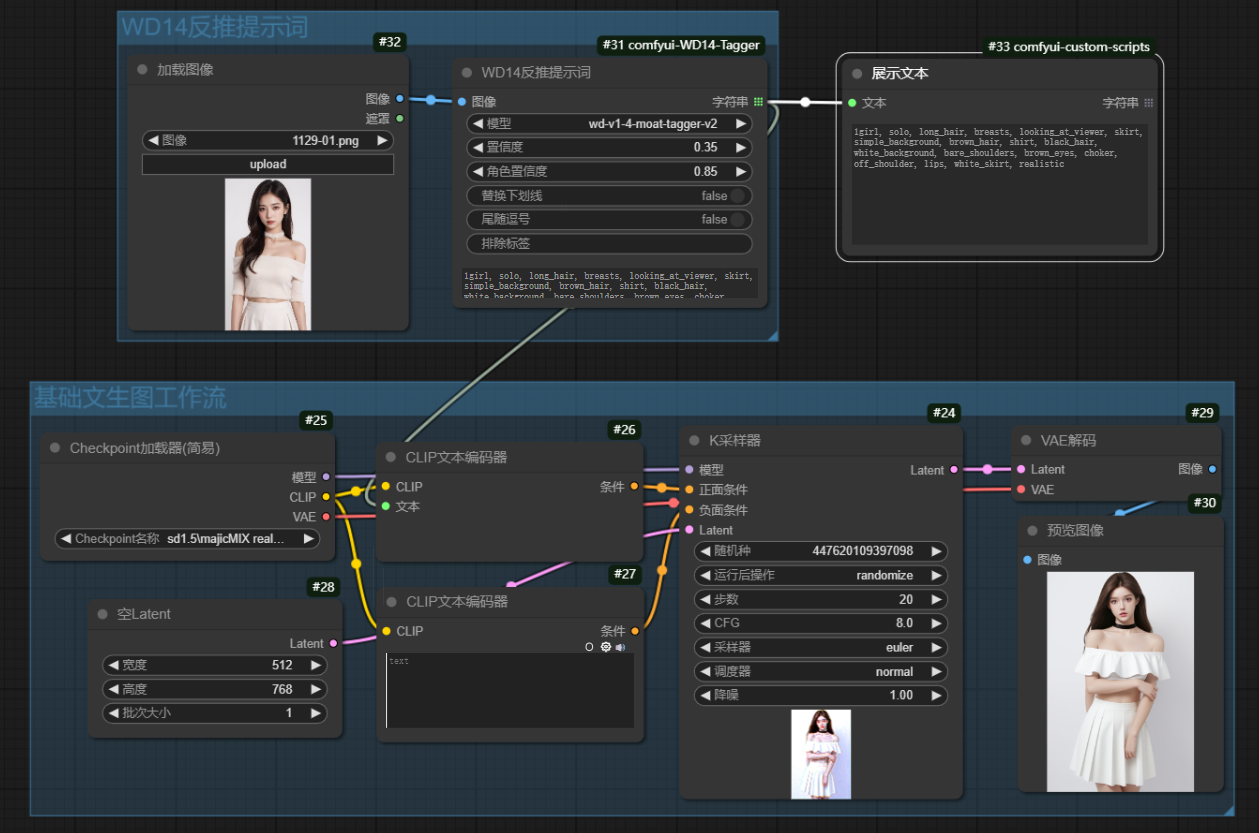Screen dimensions: 1259x833
Task: Adjust the 降噪 1.00 value control
Action: pos(820,695)
